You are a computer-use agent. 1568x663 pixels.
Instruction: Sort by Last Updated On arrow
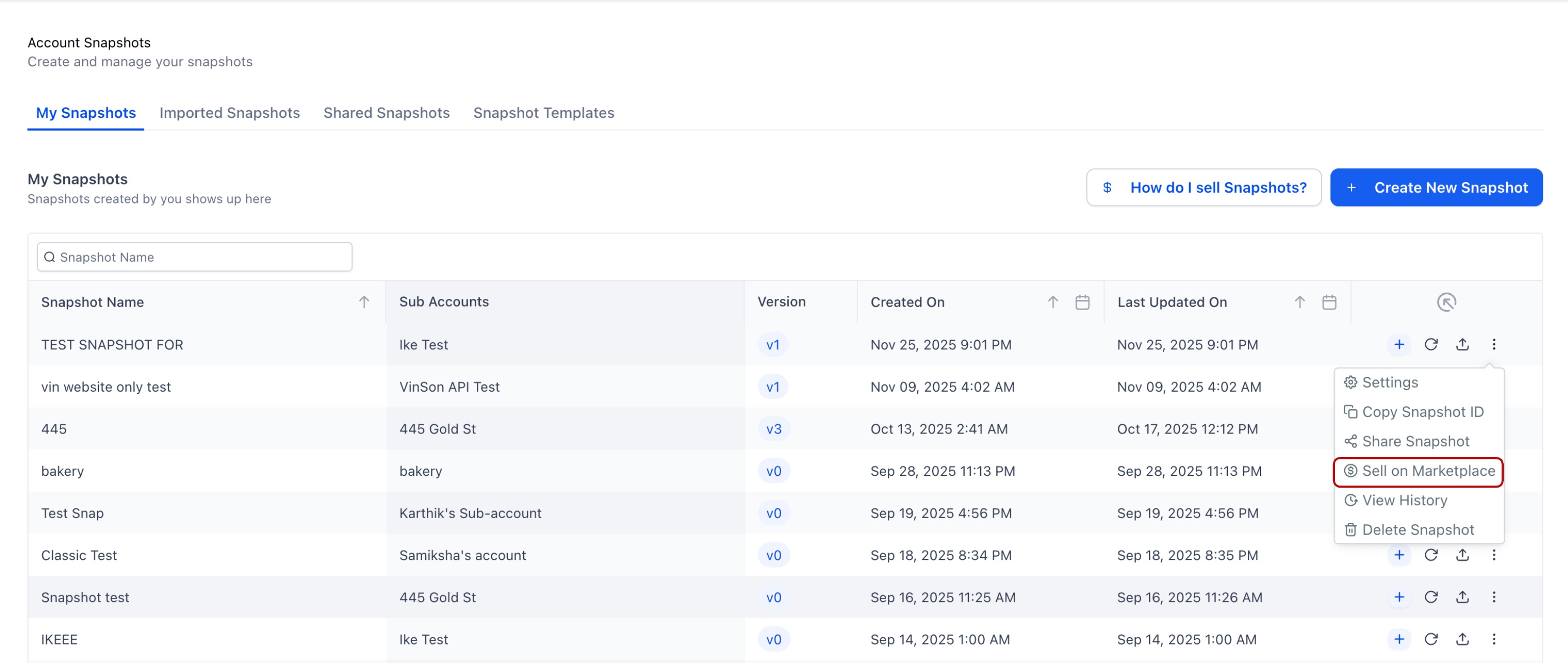(1299, 302)
